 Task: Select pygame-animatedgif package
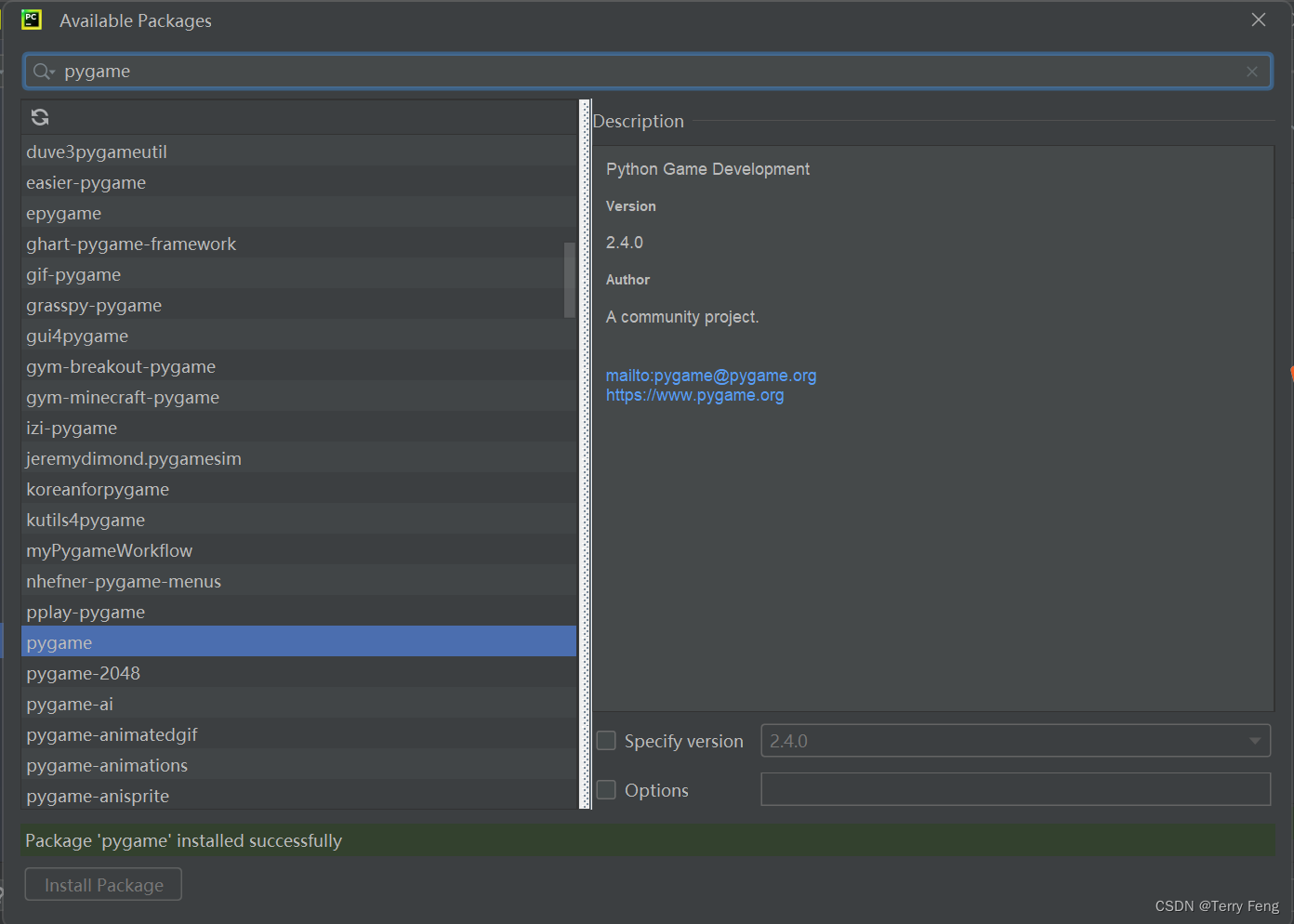(x=298, y=734)
